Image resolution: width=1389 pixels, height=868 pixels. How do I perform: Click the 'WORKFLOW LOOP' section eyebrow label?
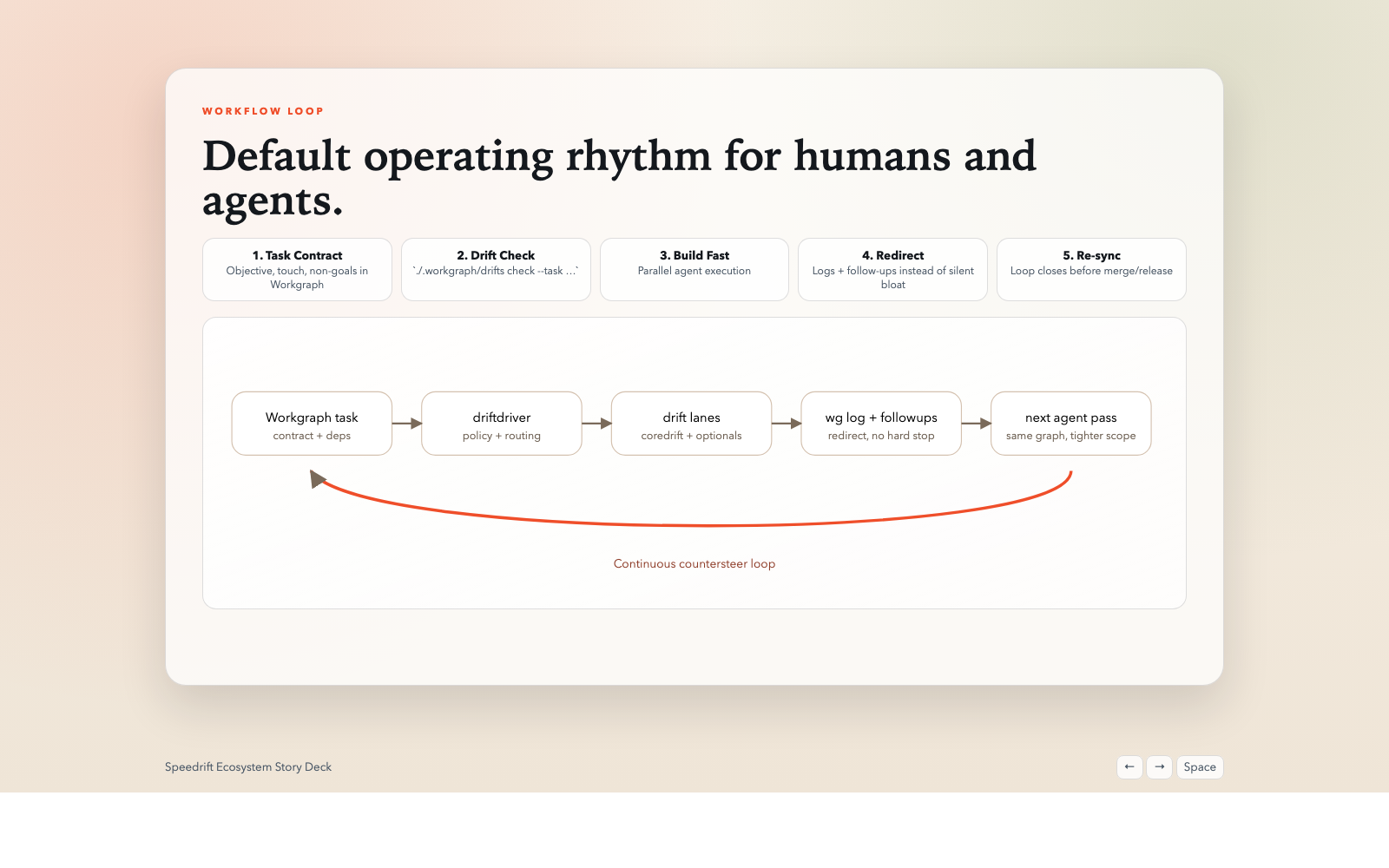[x=263, y=111]
